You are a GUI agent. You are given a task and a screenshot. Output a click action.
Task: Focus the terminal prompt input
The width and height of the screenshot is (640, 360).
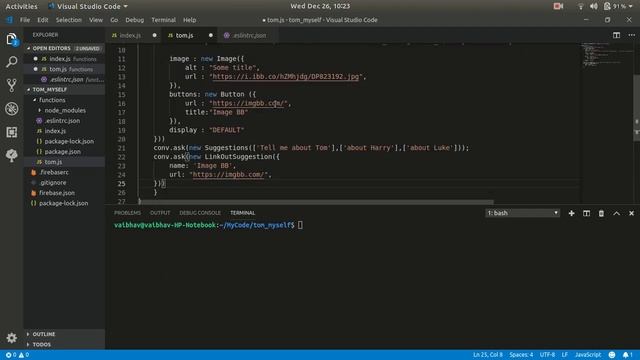click(x=300, y=225)
